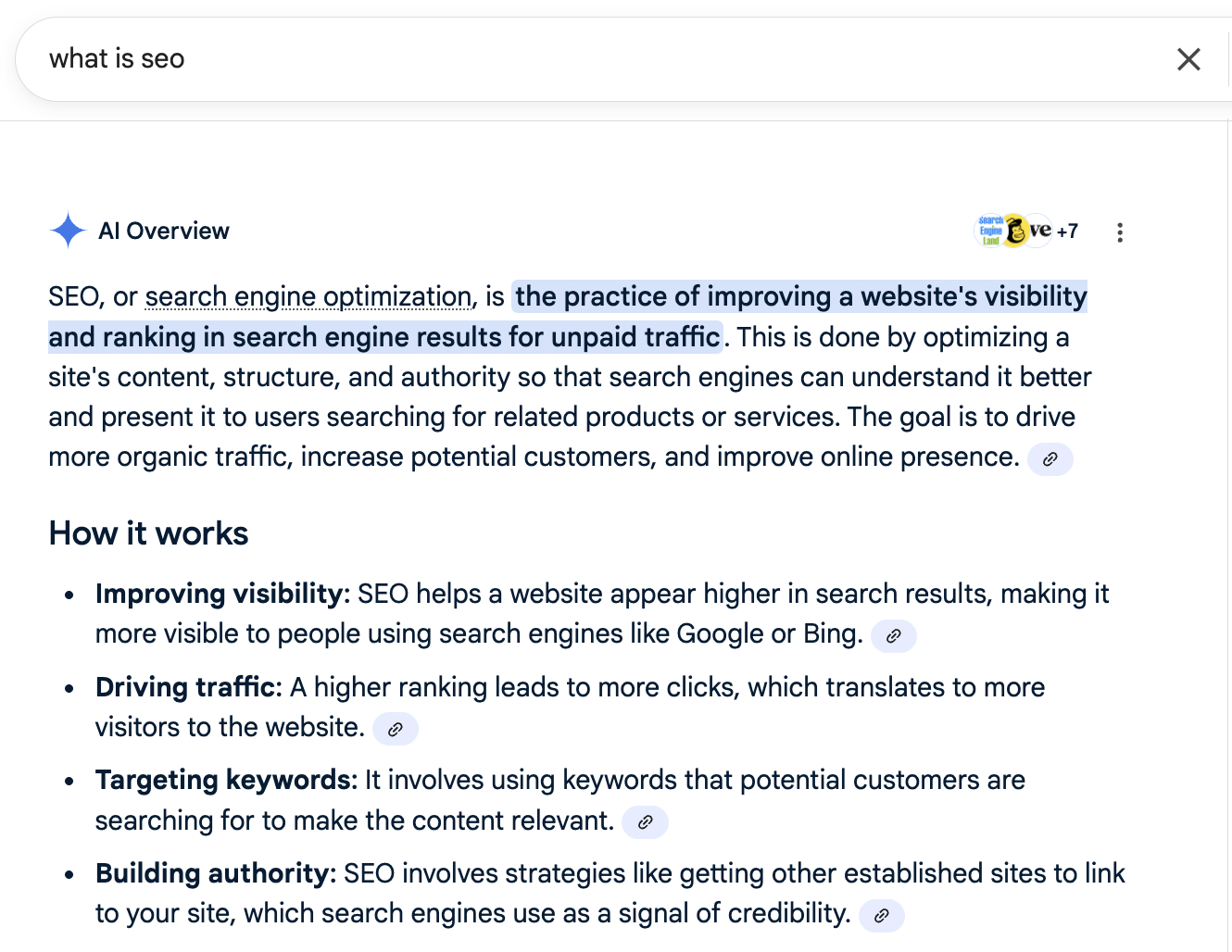
Task: Open the 'search engine optimization' hyperlink
Action: point(307,296)
